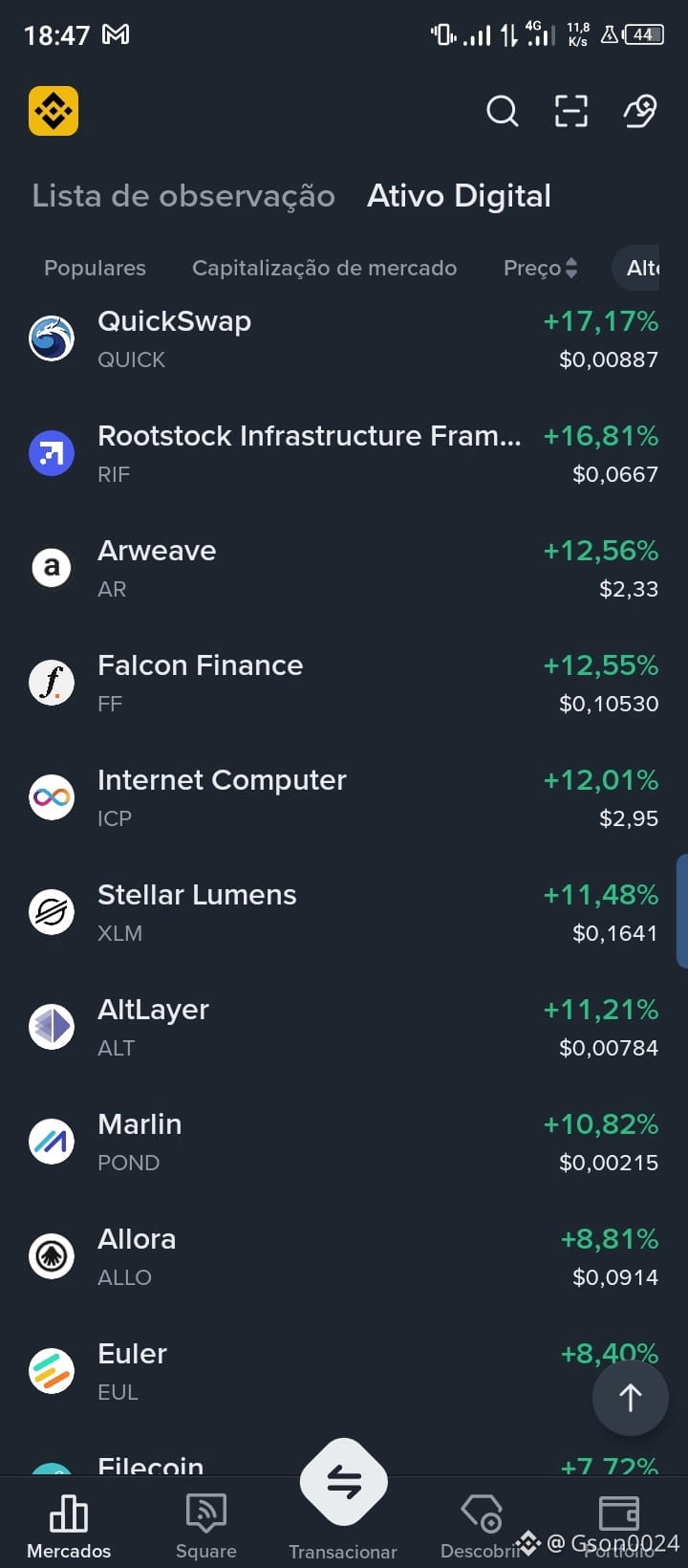Open the Internet Computer ICP listing
Viewport: 688px width, 1568px height.
(x=344, y=798)
